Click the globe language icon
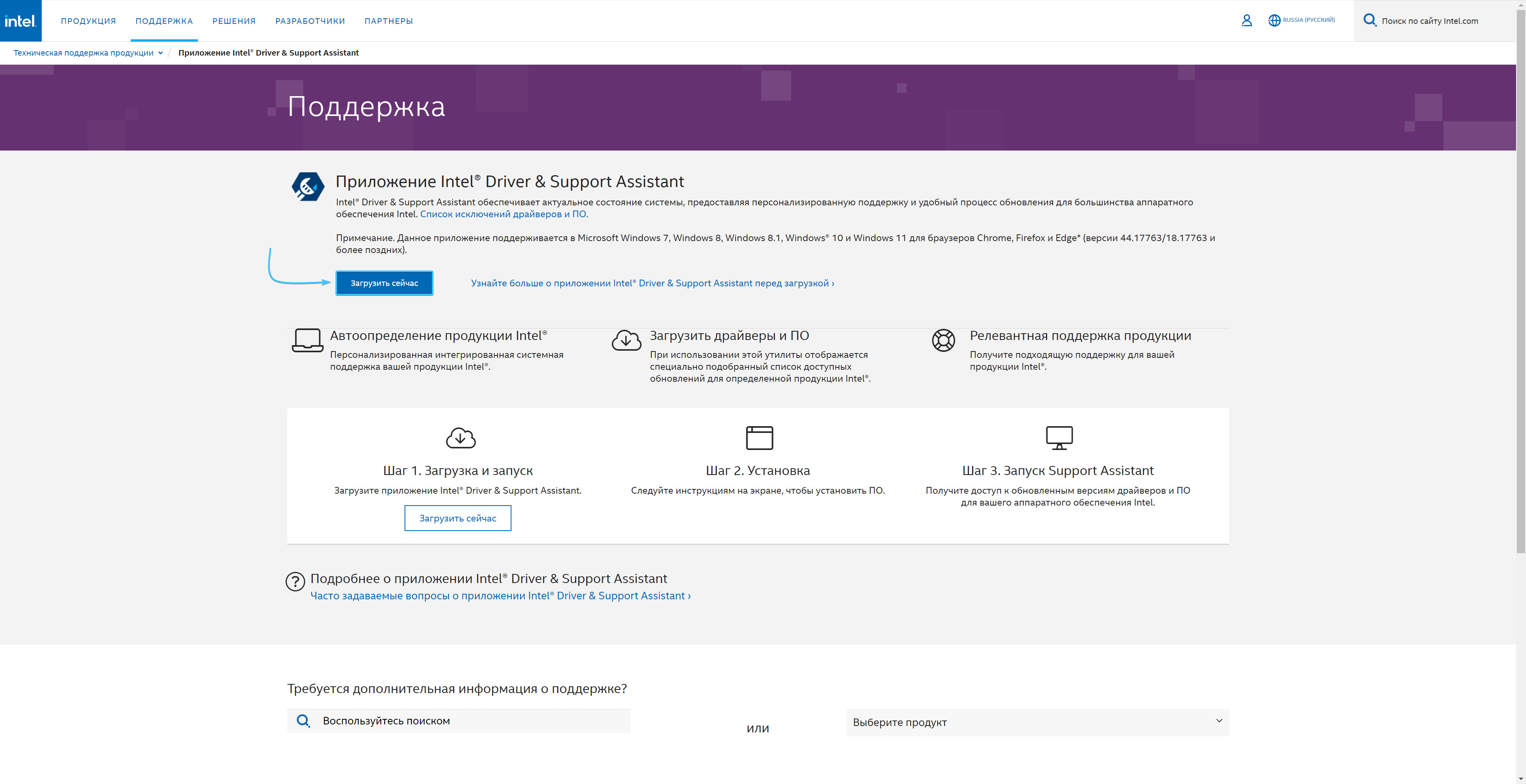Image resolution: width=1526 pixels, height=784 pixels. pyautogui.click(x=1274, y=21)
